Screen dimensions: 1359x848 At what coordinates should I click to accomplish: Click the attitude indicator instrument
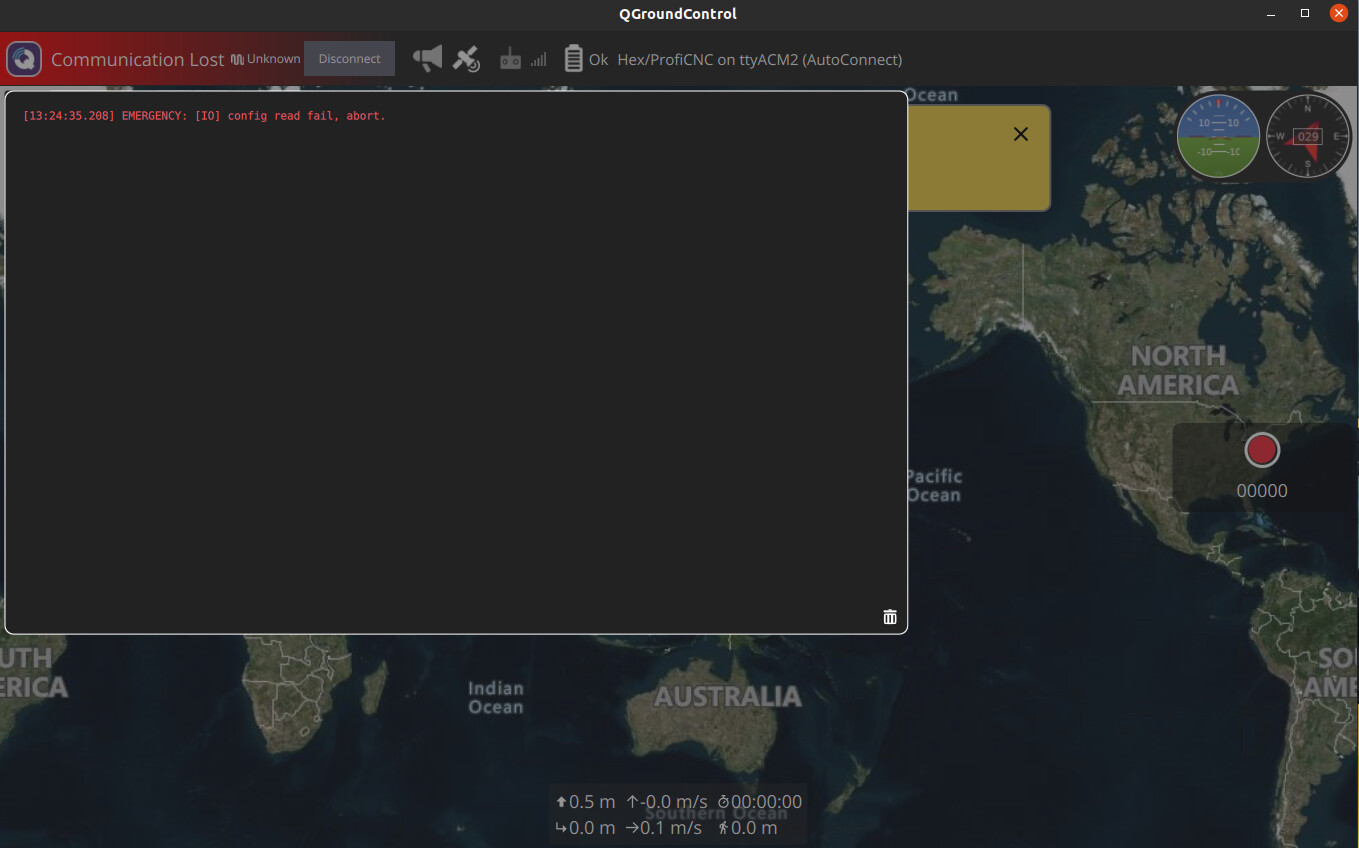tap(1218, 137)
